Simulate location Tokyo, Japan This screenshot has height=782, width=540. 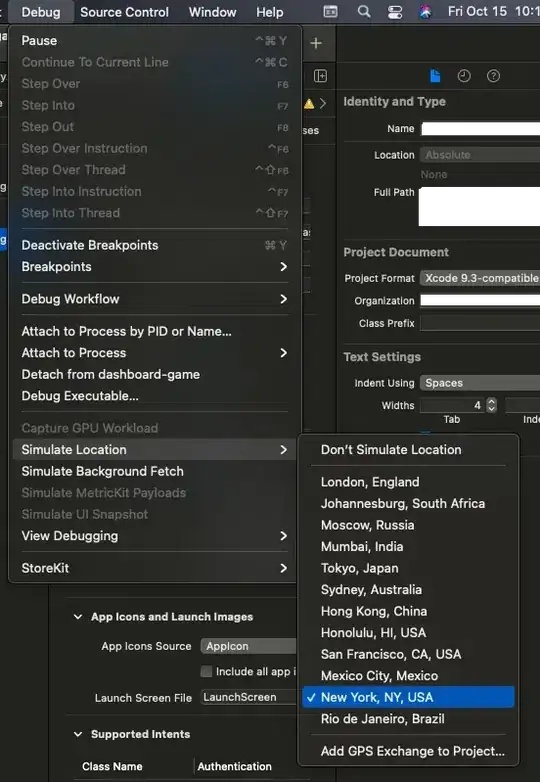tap(408, 568)
